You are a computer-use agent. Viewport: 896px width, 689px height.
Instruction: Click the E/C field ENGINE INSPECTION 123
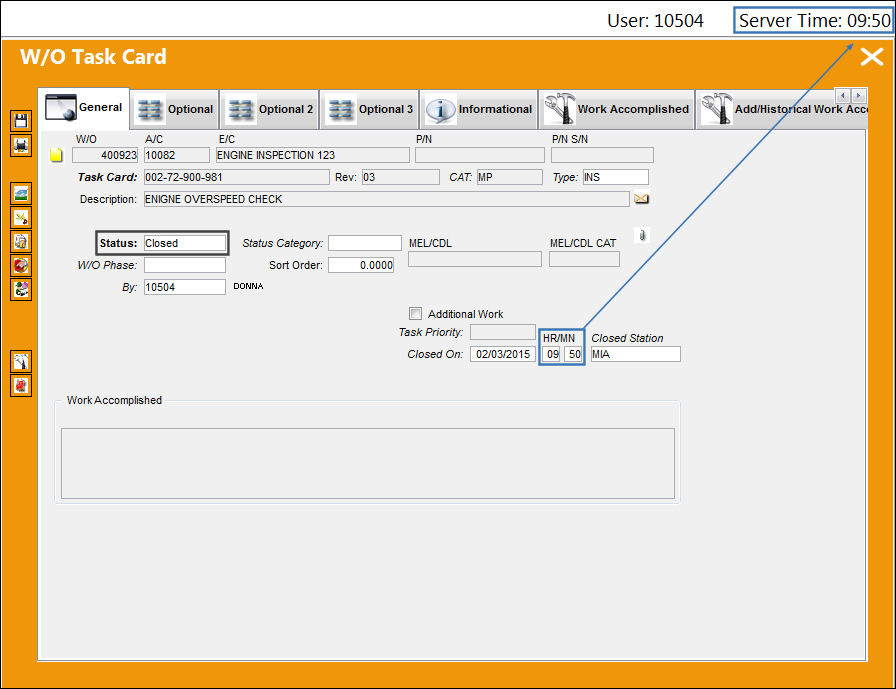pos(313,155)
